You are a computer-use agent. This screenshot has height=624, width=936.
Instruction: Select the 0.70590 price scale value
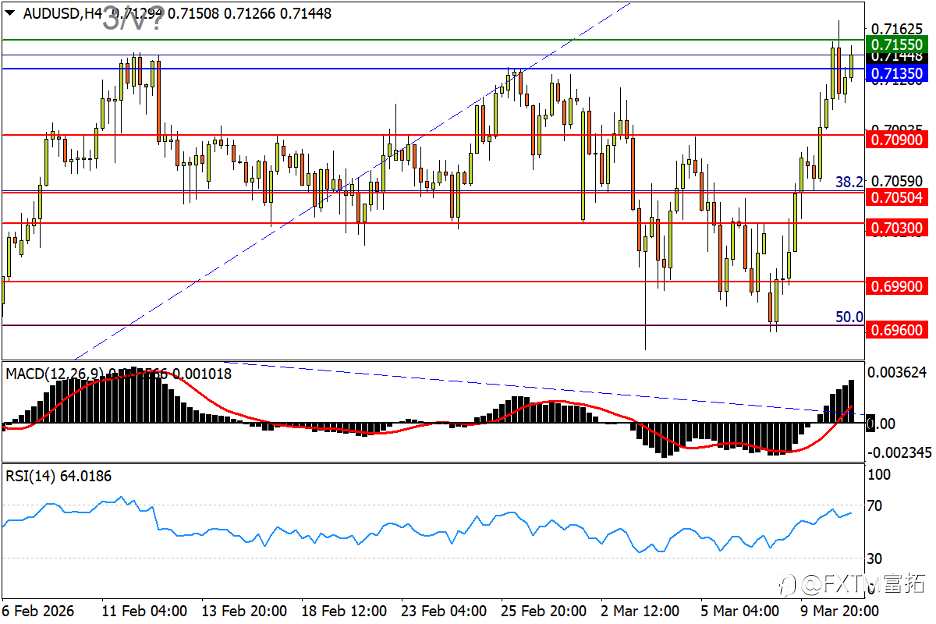pos(897,181)
